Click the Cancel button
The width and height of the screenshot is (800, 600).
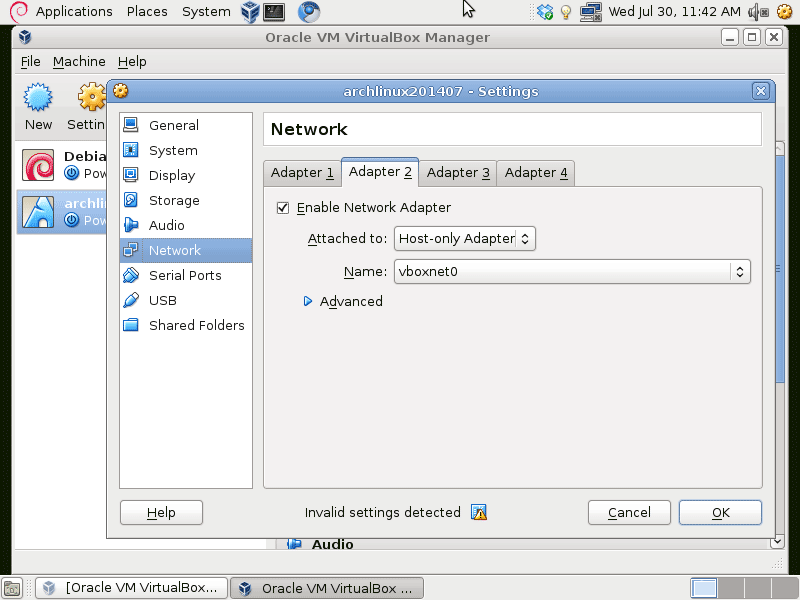(629, 512)
